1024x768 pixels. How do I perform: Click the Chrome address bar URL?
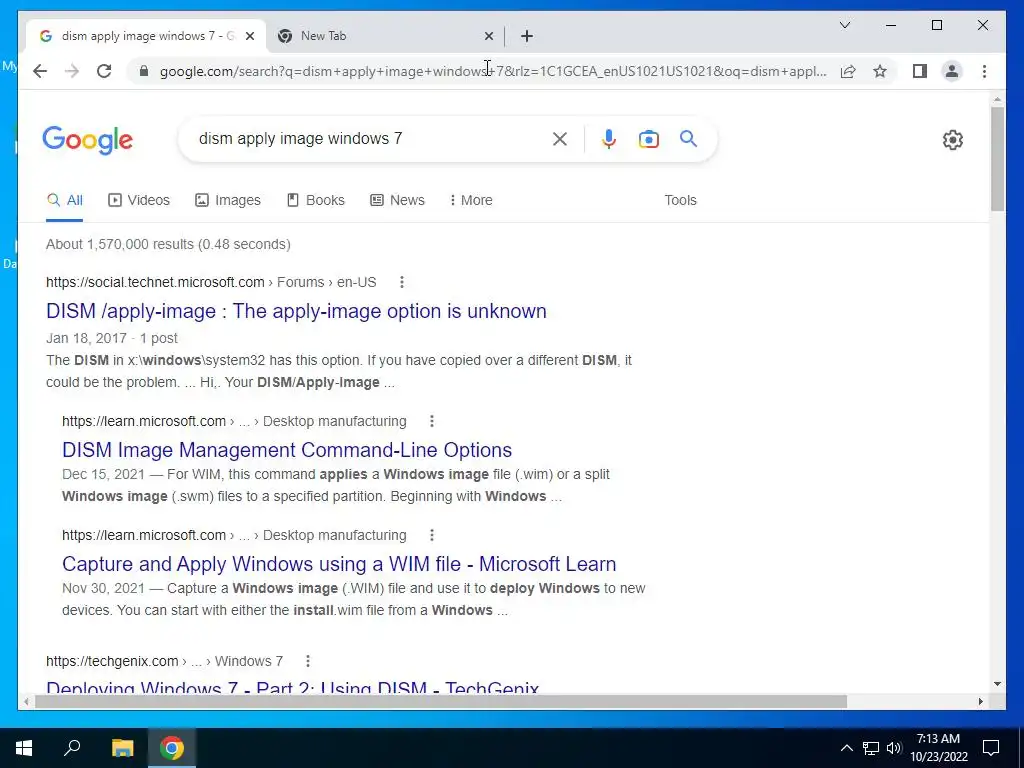click(x=493, y=71)
